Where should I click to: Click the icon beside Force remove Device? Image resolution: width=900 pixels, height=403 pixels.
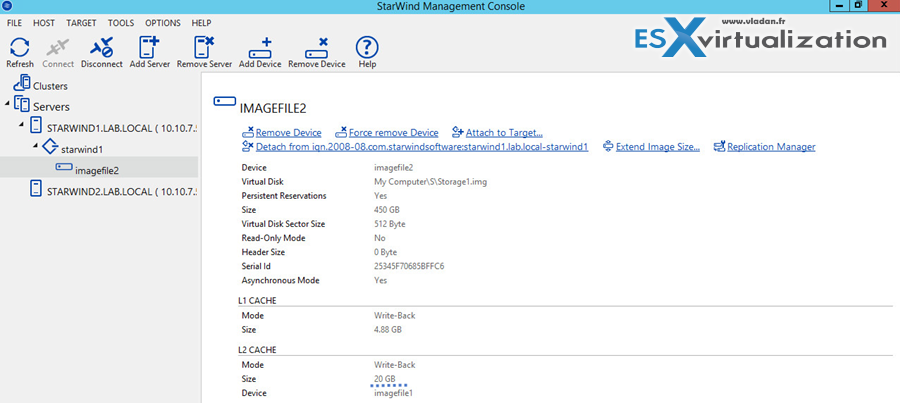tap(341, 132)
